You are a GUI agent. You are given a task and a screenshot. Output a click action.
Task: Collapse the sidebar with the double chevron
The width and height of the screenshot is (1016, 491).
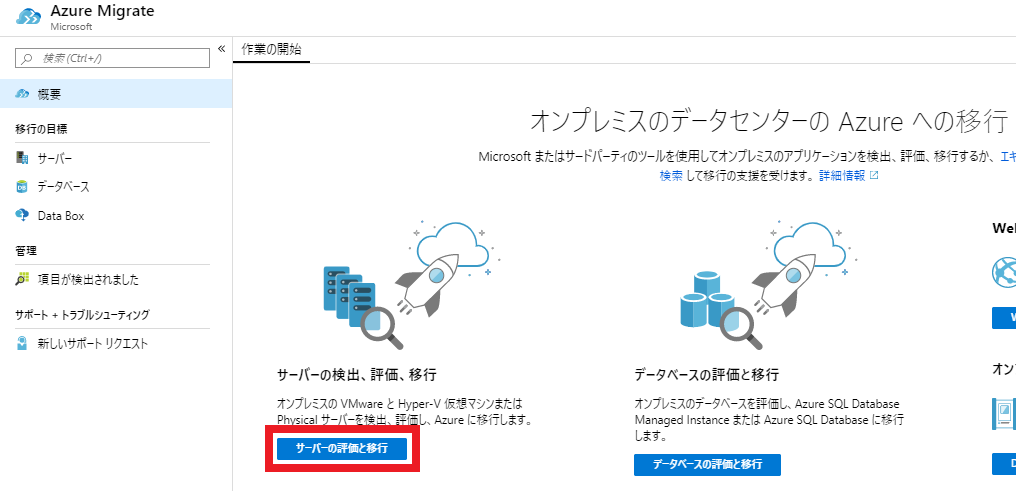pos(221,49)
